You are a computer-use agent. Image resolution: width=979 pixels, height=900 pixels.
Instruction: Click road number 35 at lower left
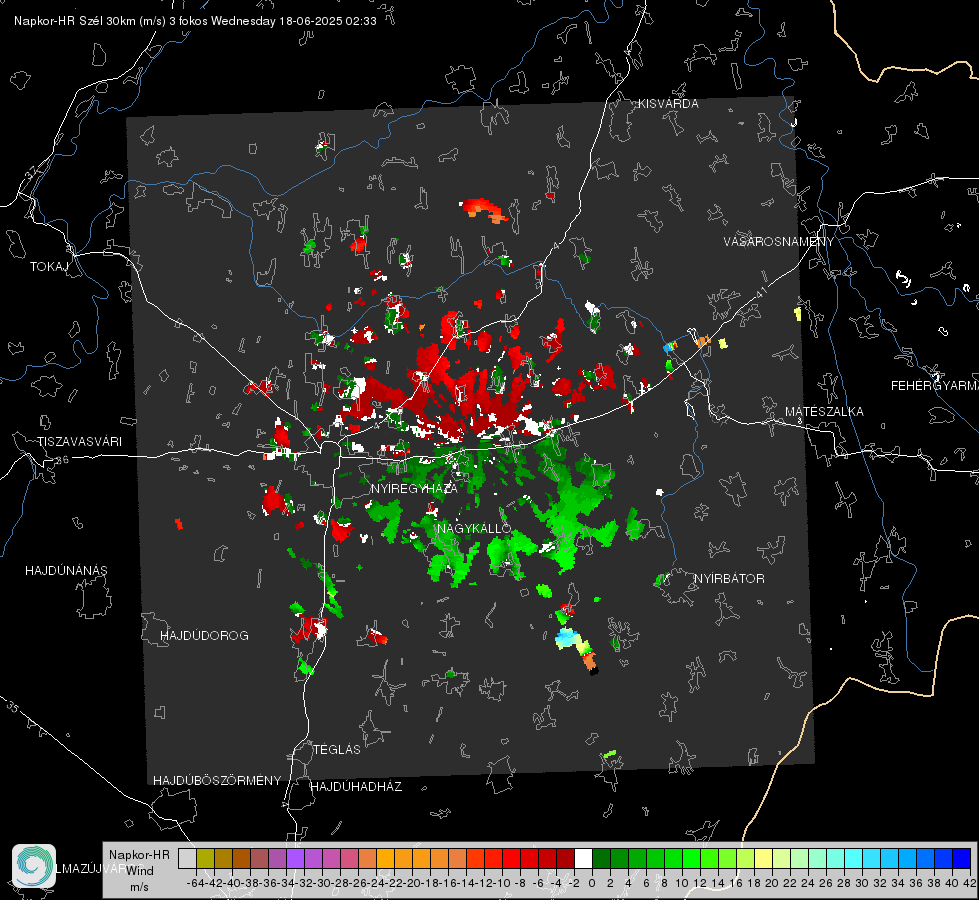[x=12, y=707]
